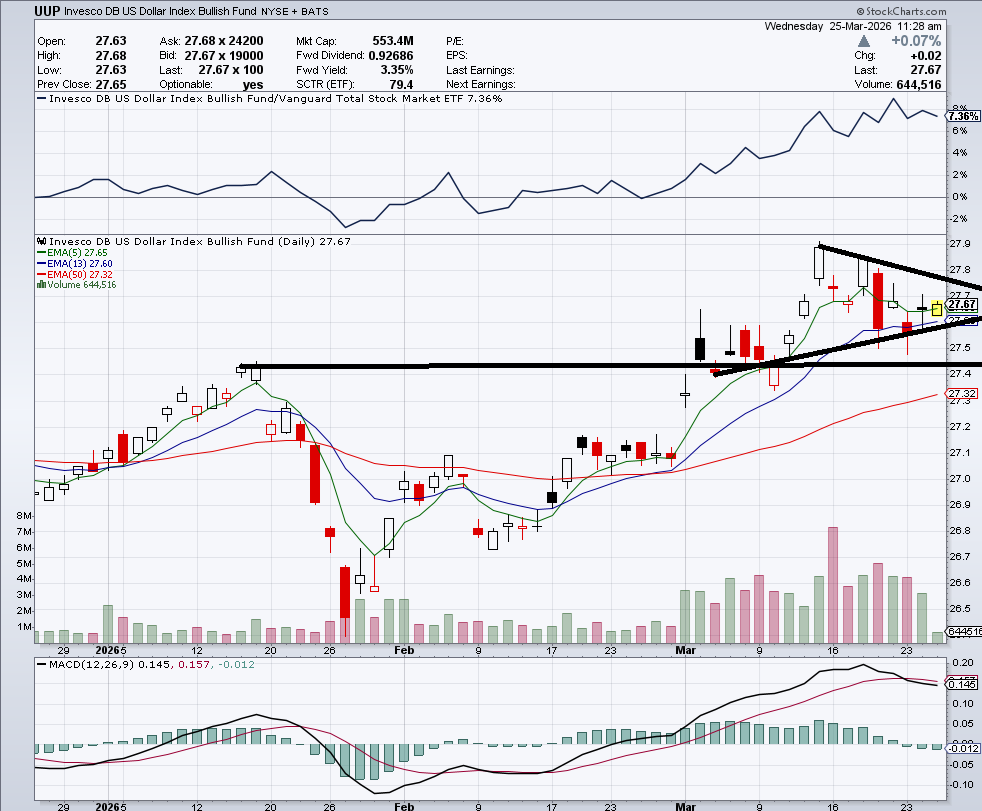Click the Fwd Yield value 3.35%
The image size is (982, 811).
397,70
